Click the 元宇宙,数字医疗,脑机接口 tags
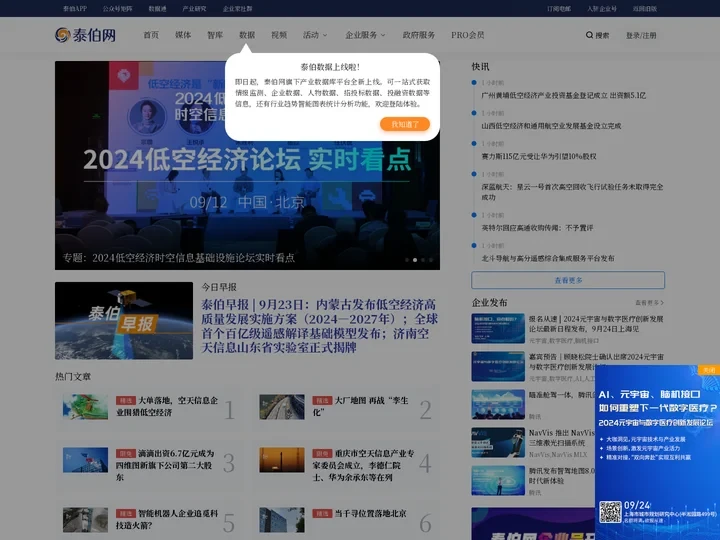720x540 pixels. 563,341
